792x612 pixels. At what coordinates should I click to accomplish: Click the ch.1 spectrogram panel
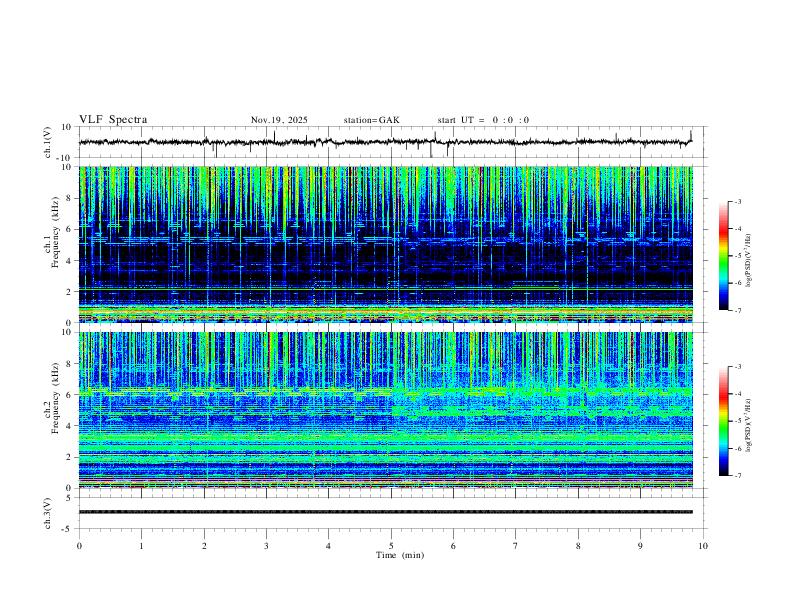click(x=385, y=244)
